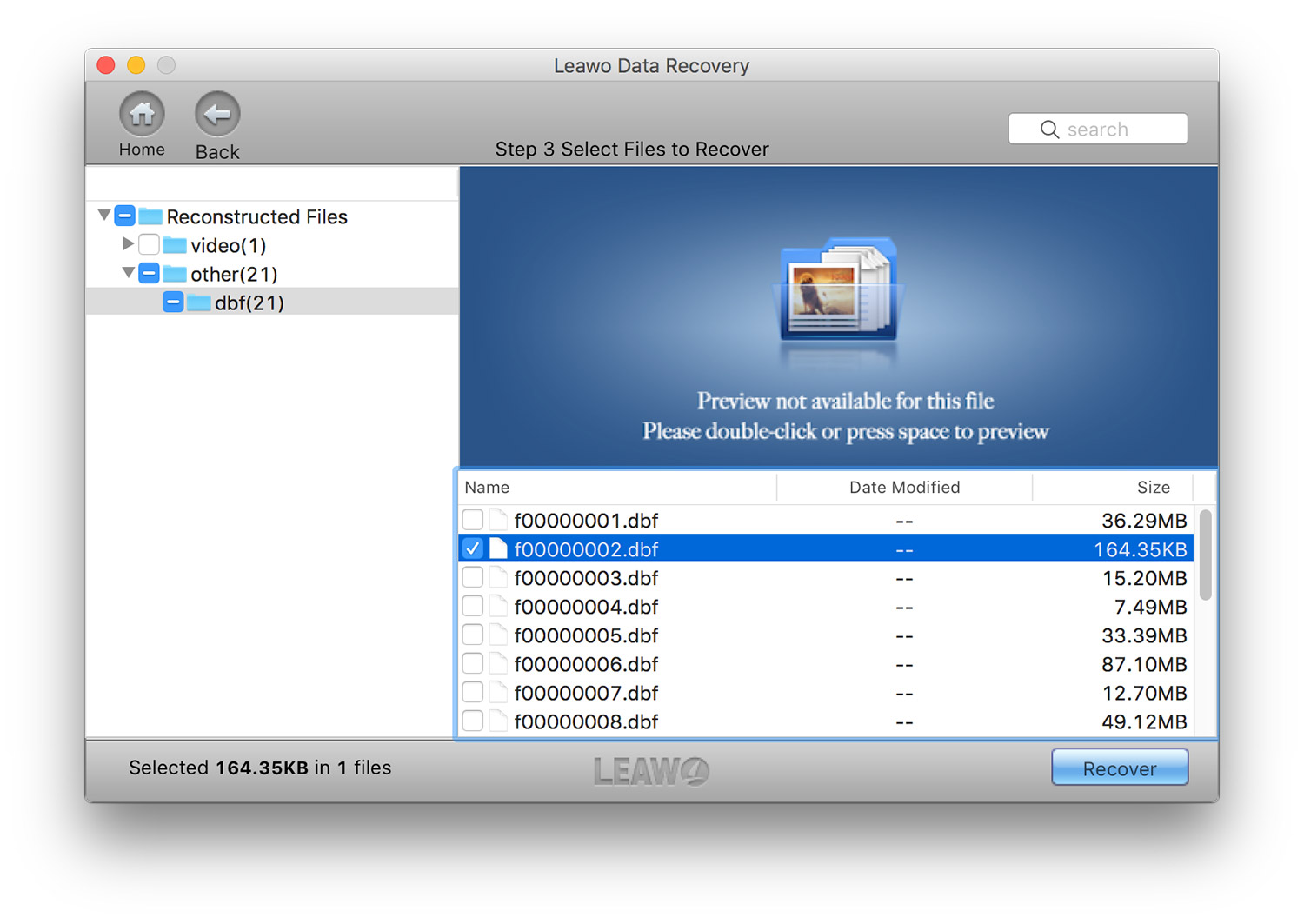Viewport: 1304px width, 924px height.
Task: Click the magnifier icon in search box
Action: 1049,130
